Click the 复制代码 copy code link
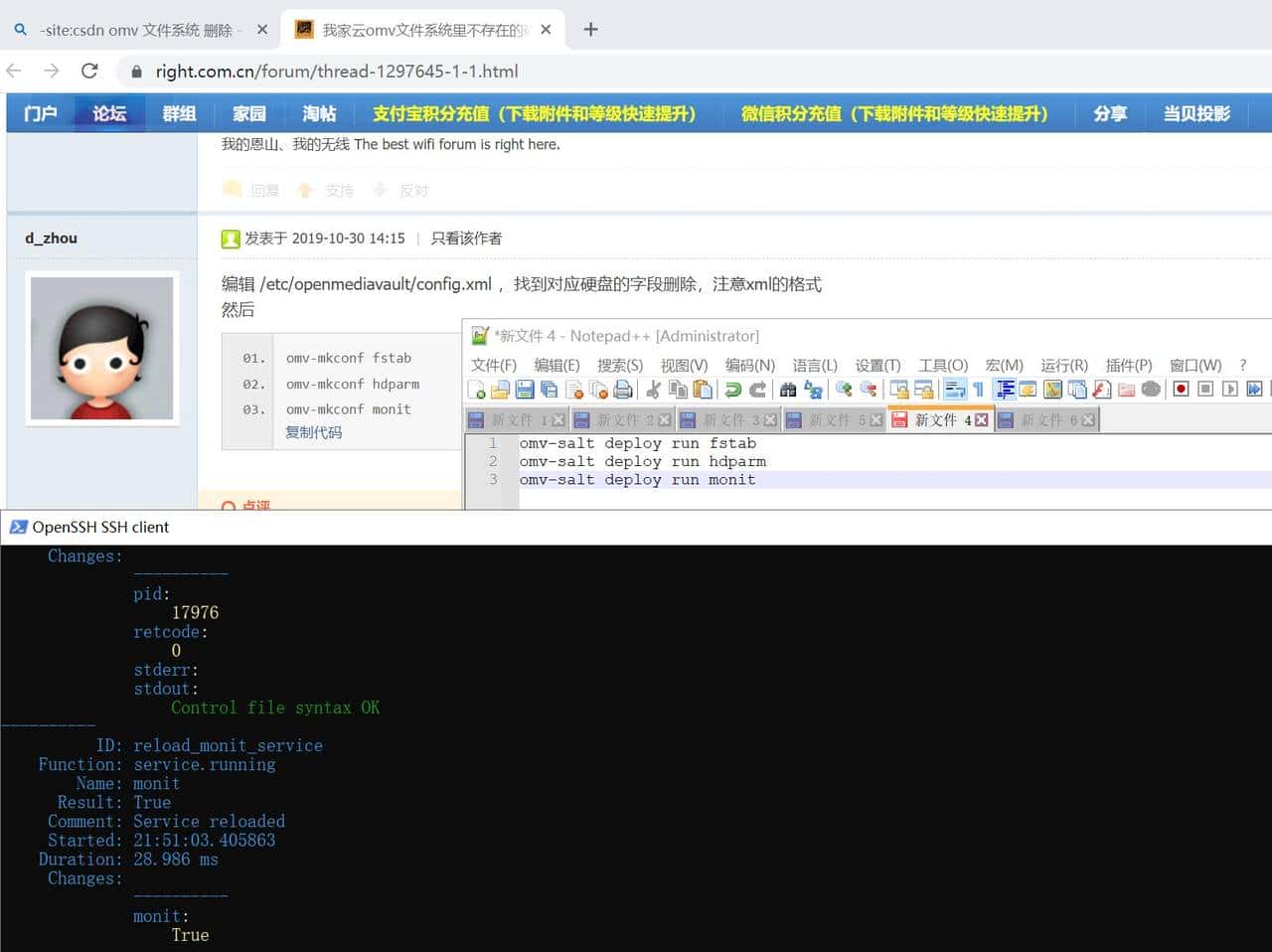The height and width of the screenshot is (952, 1272). click(x=313, y=432)
